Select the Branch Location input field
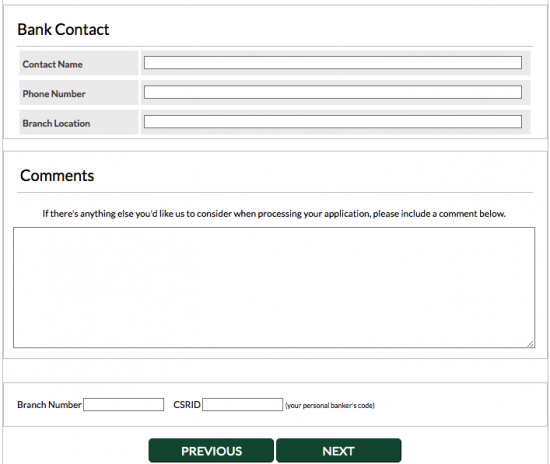The width and height of the screenshot is (550, 464). 333,122
